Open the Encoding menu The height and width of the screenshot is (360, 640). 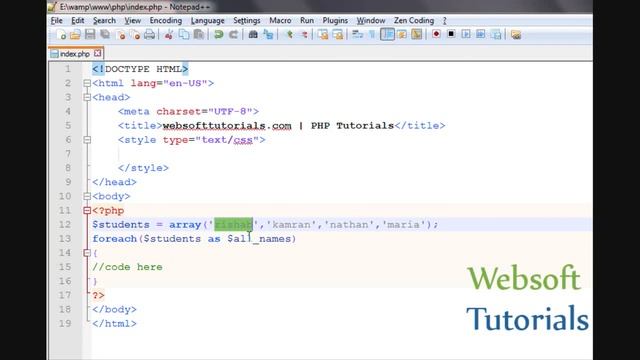pyautogui.click(x=166, y=20)
